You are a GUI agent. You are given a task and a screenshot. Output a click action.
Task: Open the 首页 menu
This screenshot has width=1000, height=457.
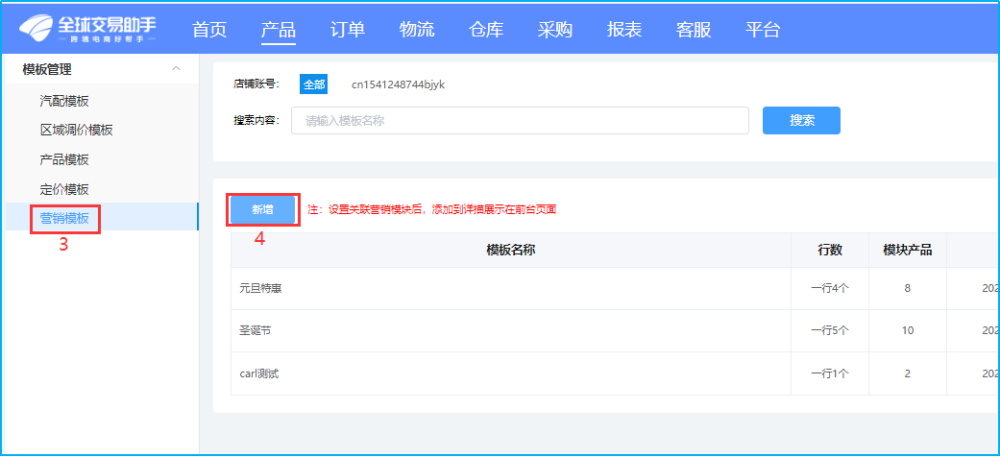click(209, 30)
